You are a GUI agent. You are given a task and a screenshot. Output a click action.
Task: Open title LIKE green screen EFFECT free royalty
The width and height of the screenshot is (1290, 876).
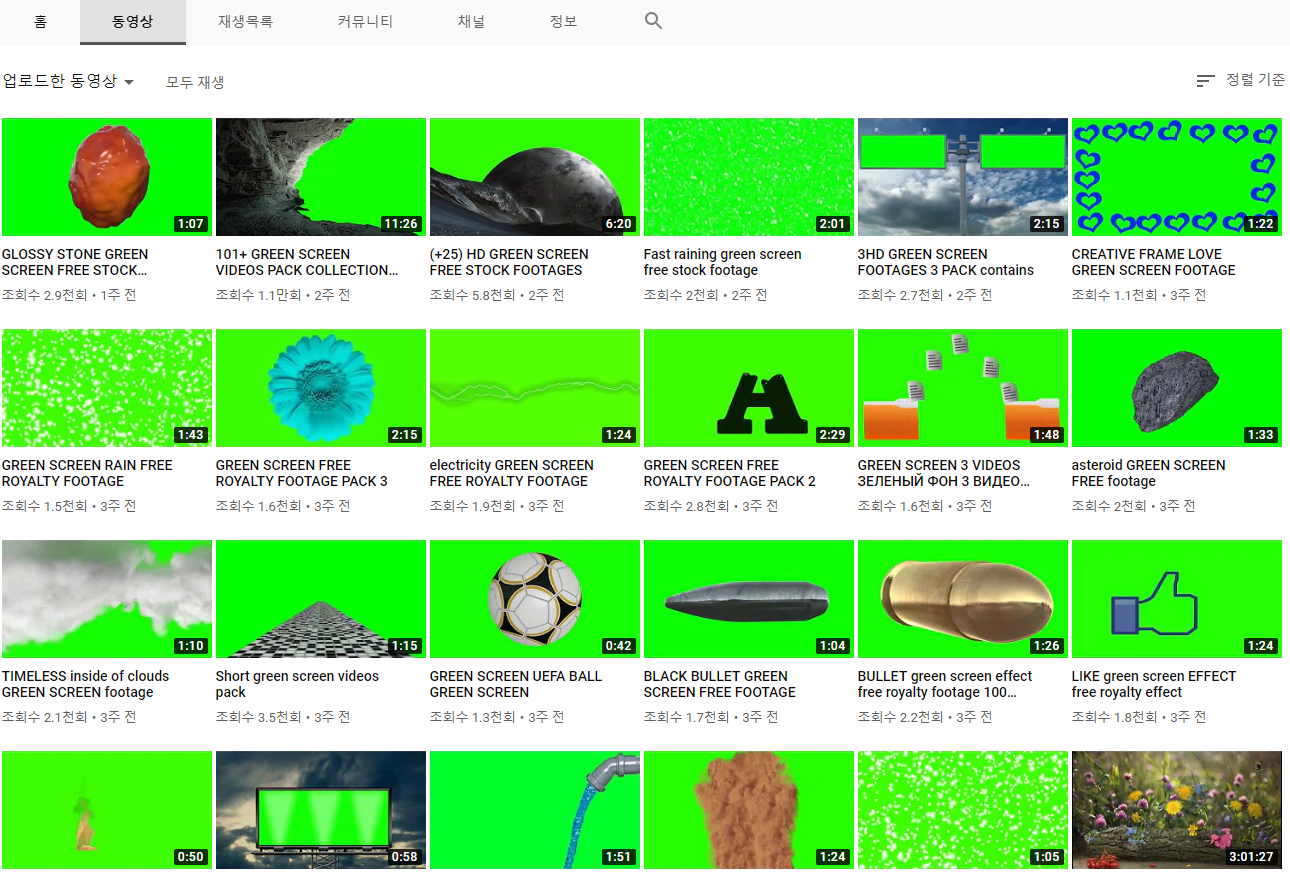[1154, 684]
